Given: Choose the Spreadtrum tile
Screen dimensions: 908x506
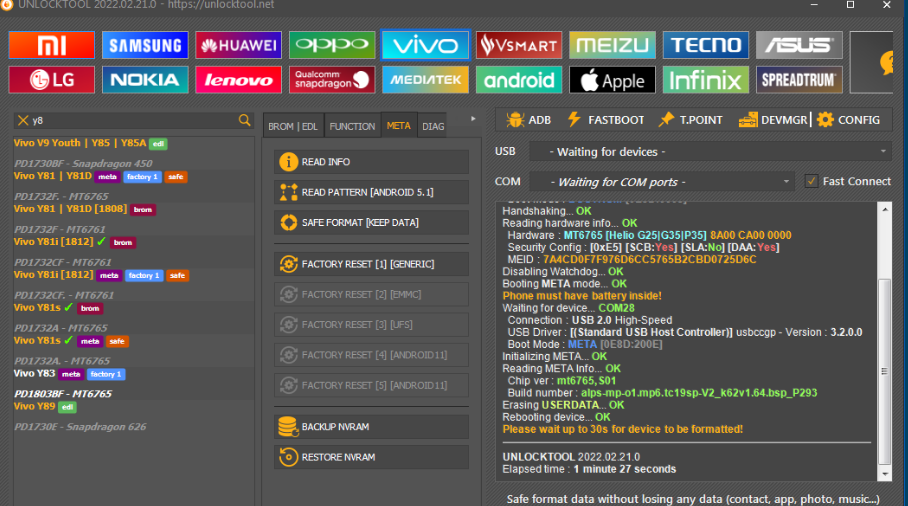Looking at the screenshot, I should [x=799, y=80].
